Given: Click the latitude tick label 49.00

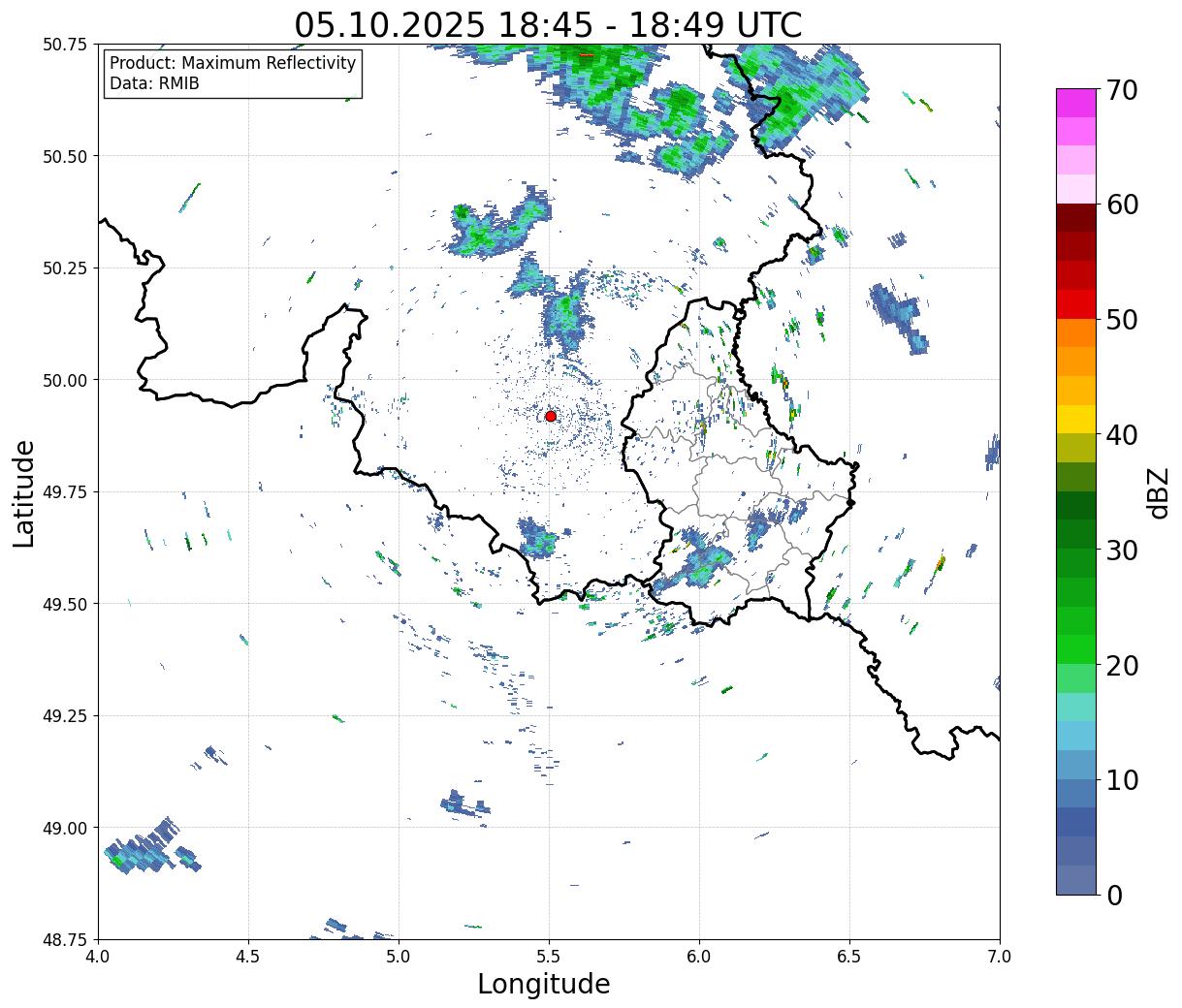Looking at the screenshot, I should point(65,828).
